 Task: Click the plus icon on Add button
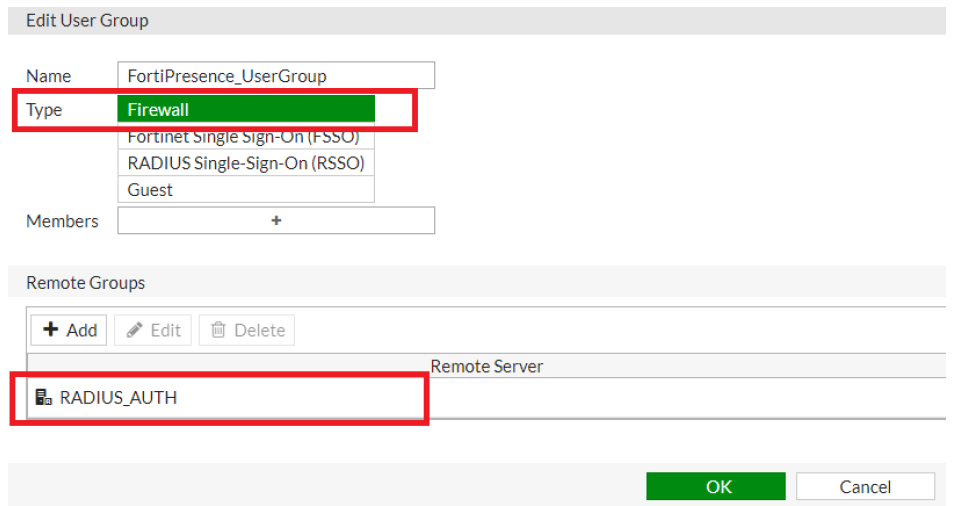[51, 330]
